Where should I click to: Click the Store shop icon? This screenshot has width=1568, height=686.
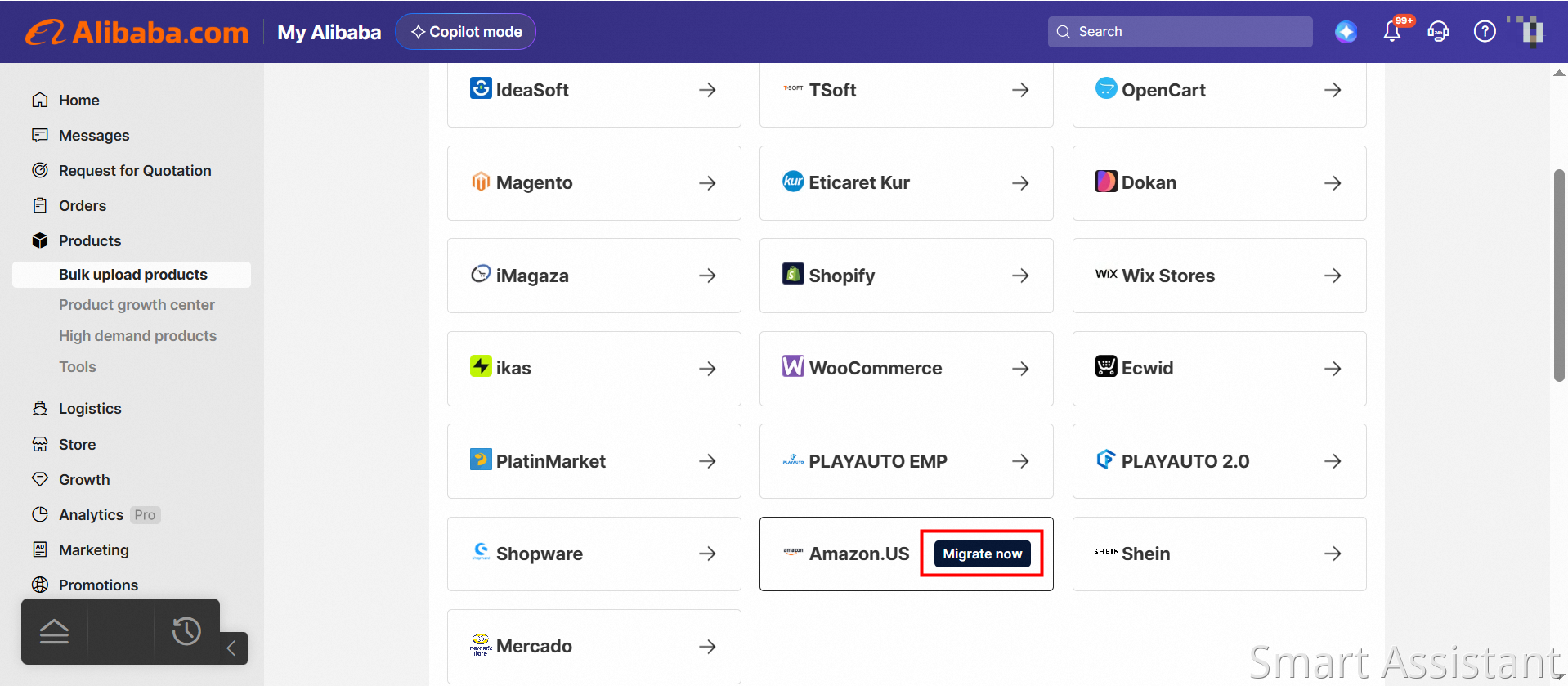click(x=39, y=444)
